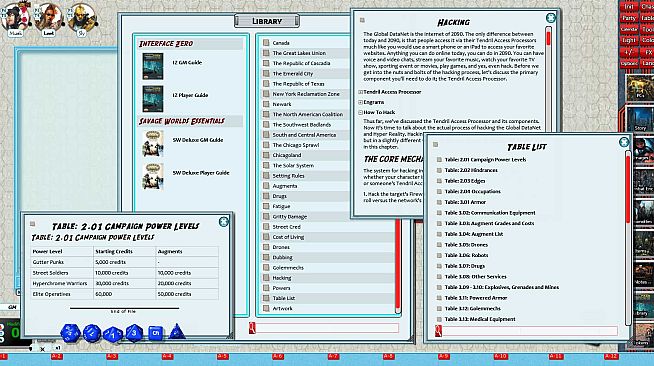
Task: Open the Options sidebar button
Action: tap(629, 63)
